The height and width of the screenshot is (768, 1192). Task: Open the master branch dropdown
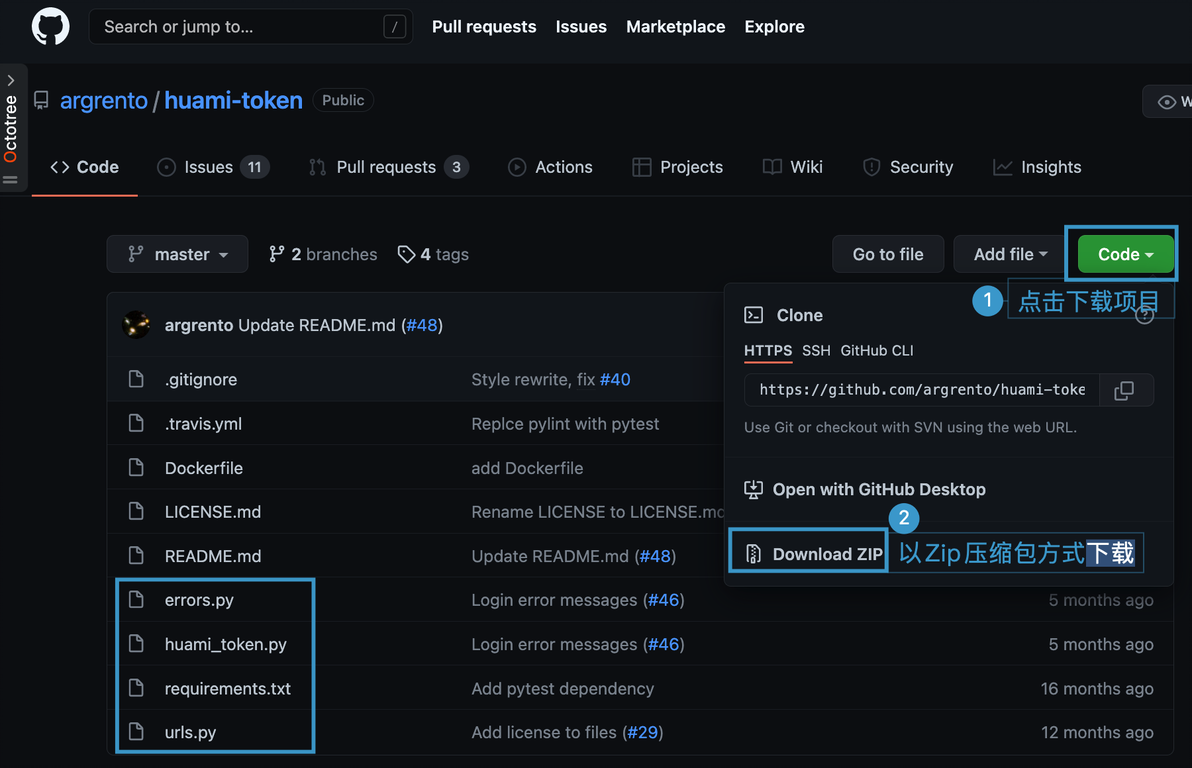(x=178, y=255)
